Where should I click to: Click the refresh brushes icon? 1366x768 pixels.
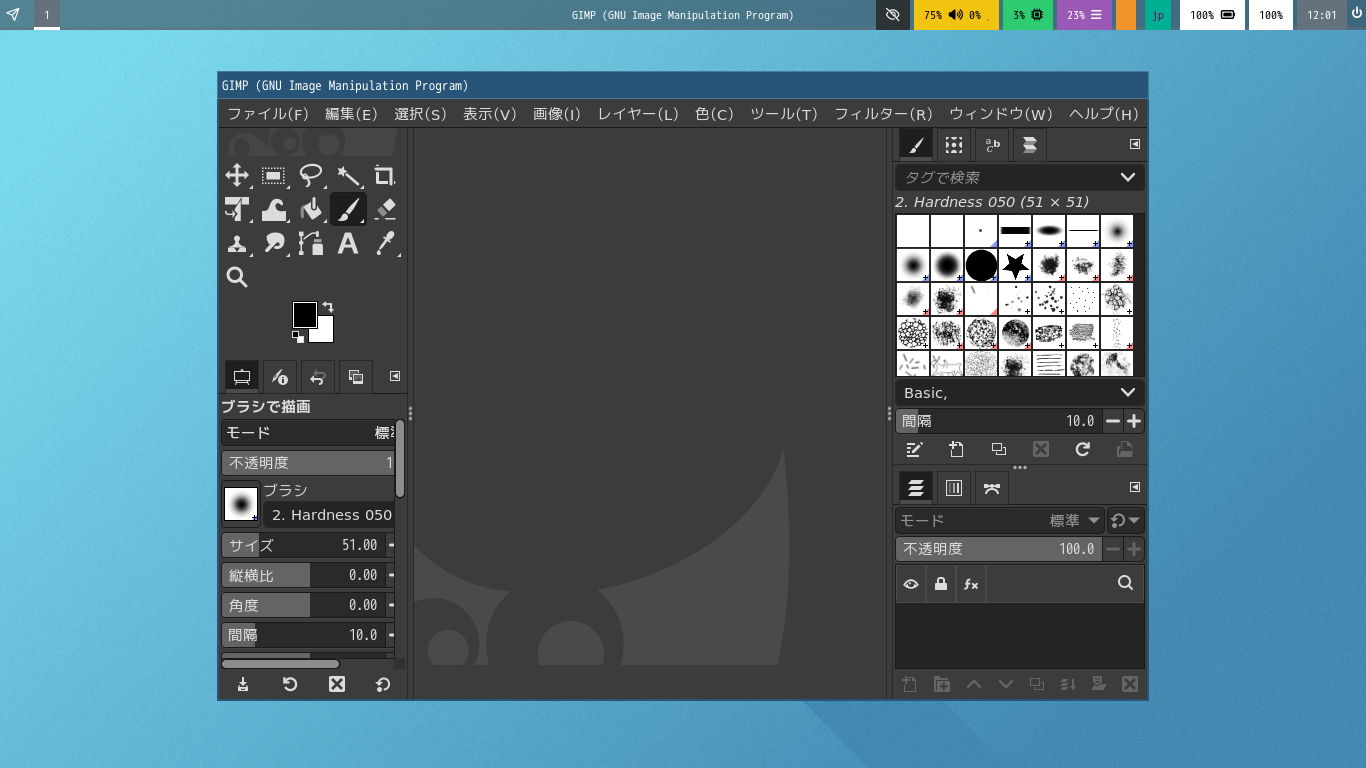(1082, 450)
